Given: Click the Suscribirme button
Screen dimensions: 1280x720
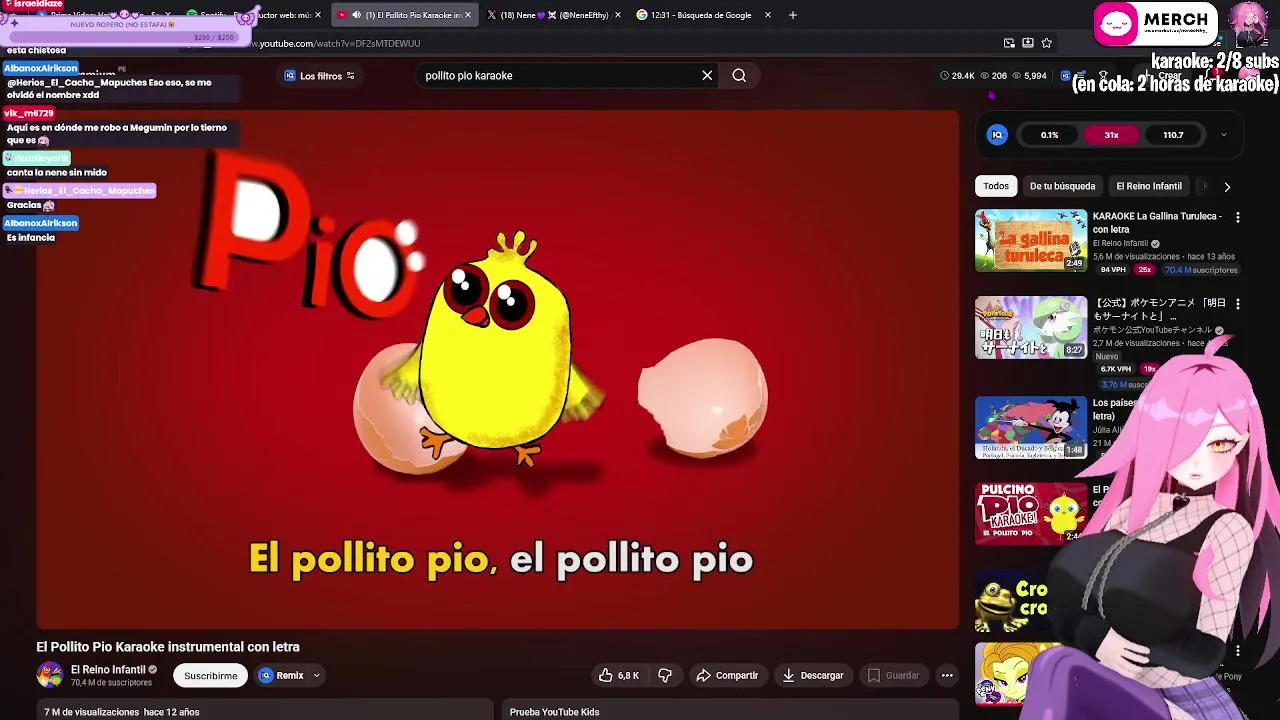Looking at the screenshot, I should (x=210, y=675).
